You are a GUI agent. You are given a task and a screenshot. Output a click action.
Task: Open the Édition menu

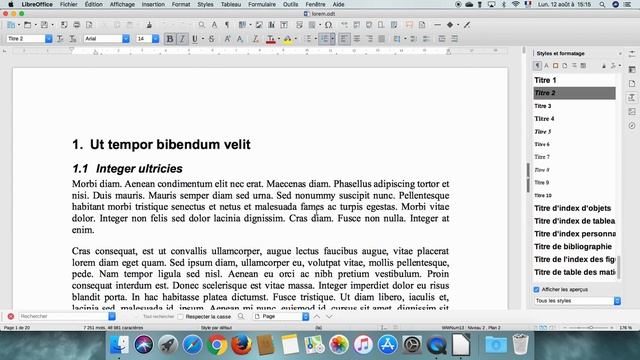[x=93, y=4]
